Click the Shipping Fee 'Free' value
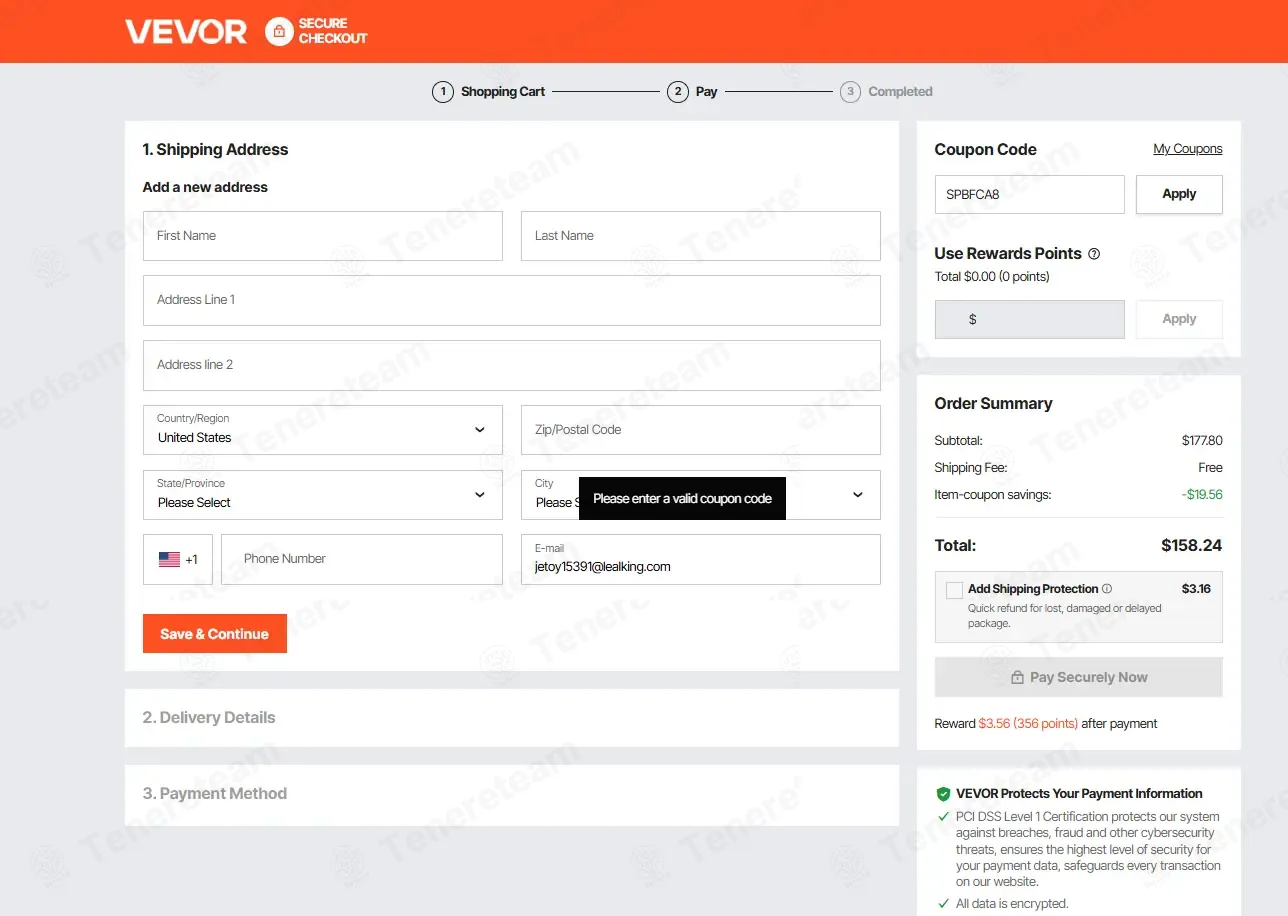 (x=1210, y=468)
